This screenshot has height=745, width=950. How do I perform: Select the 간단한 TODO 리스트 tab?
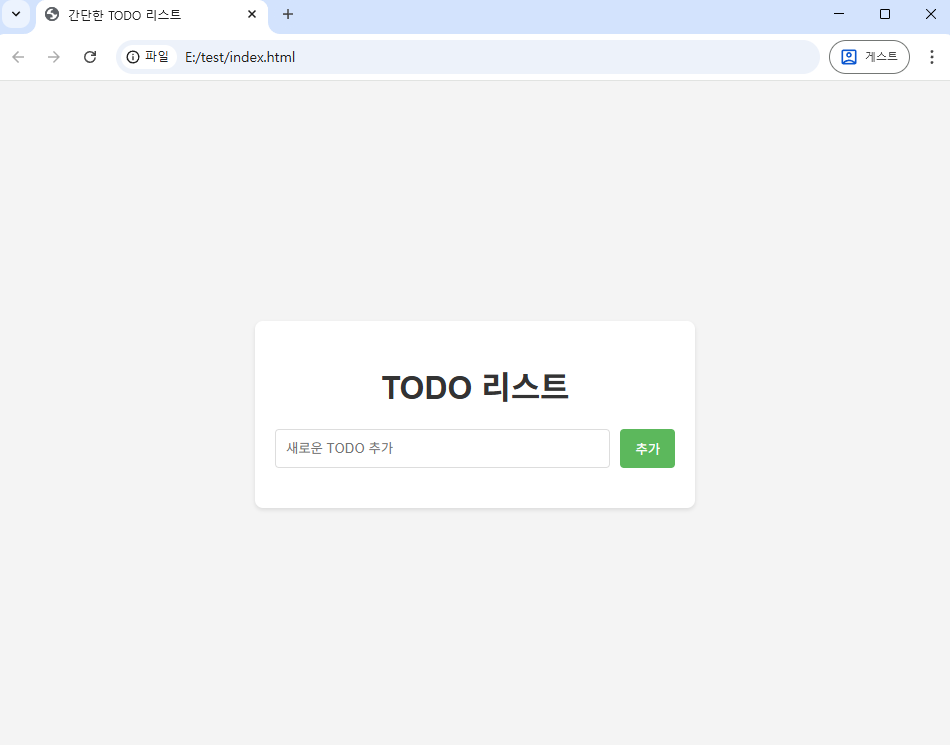(151, 15)
